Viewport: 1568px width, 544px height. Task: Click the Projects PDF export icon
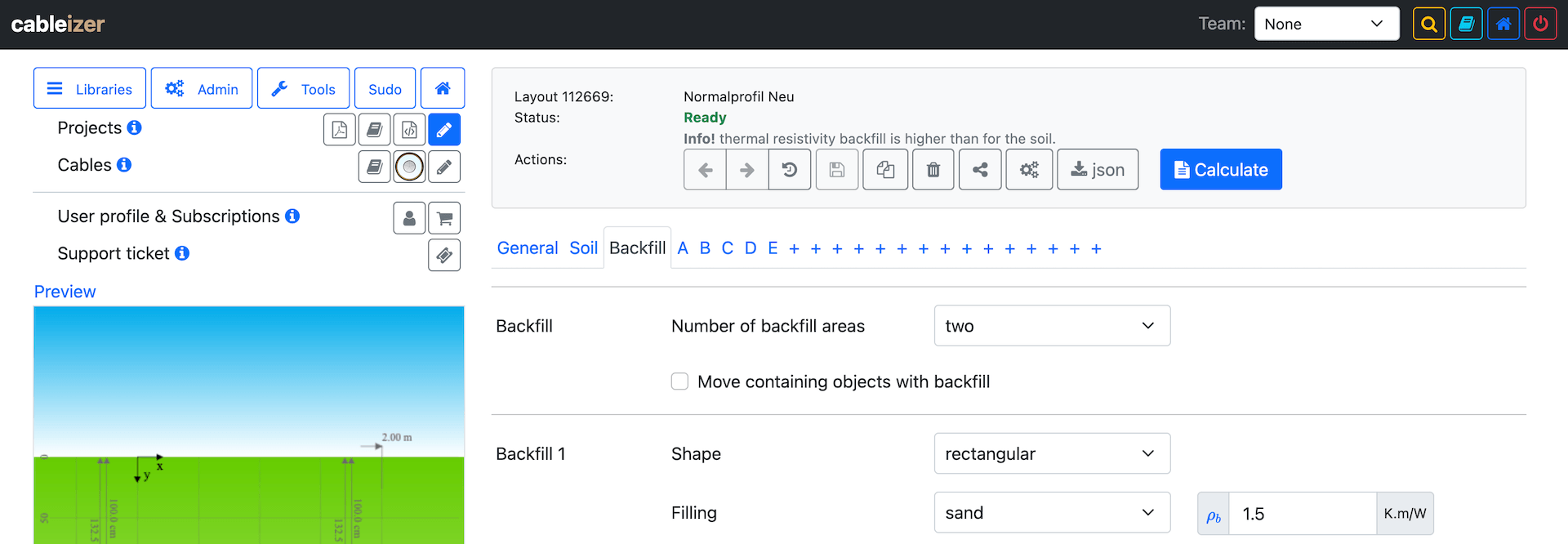coord(339,129)
